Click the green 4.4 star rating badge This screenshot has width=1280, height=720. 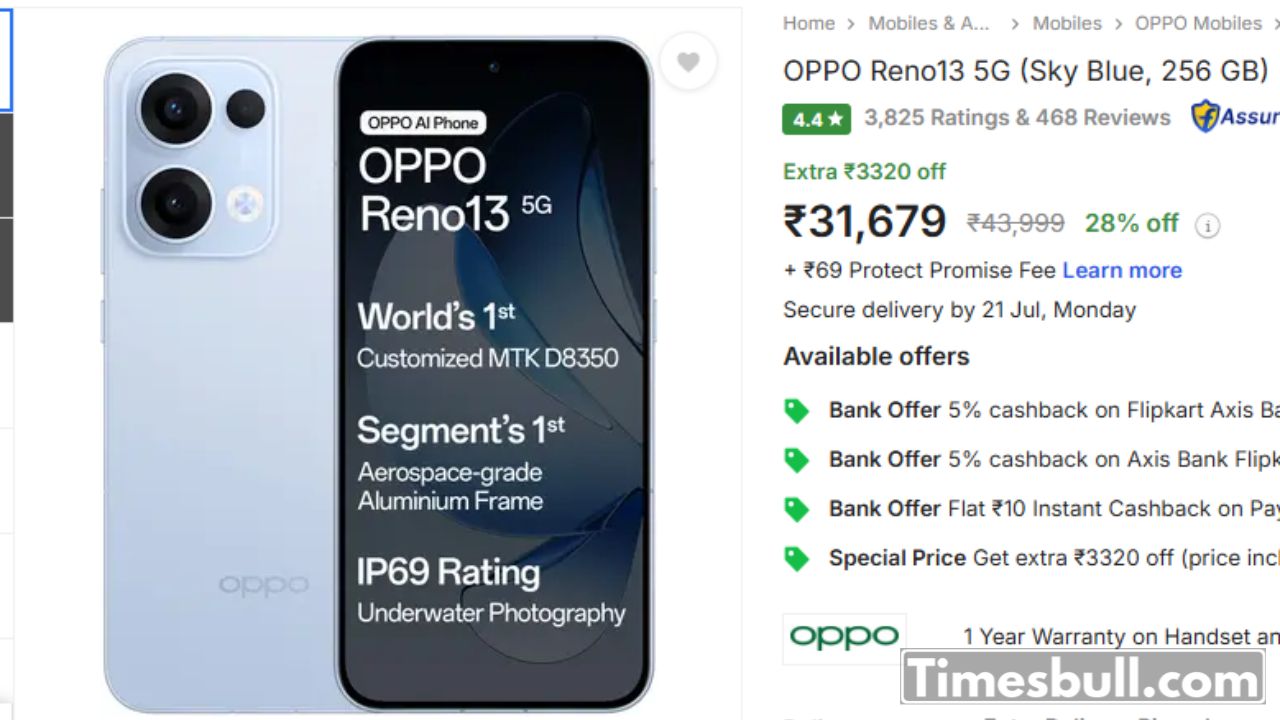pyautogui.click(x=816, y=119)
